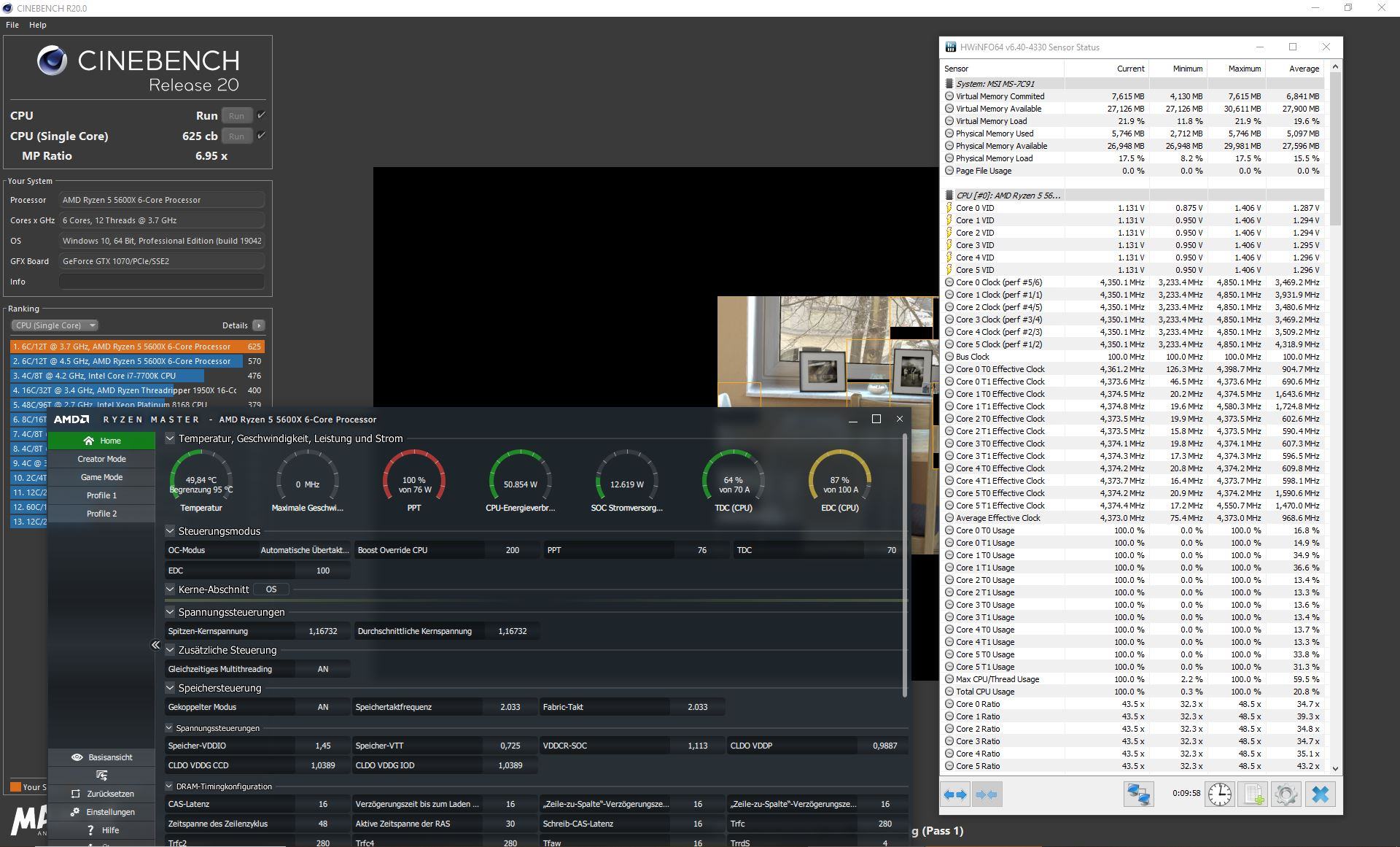
Task: Switch Ryzen Master to Basisansicht
Action: 101,757
